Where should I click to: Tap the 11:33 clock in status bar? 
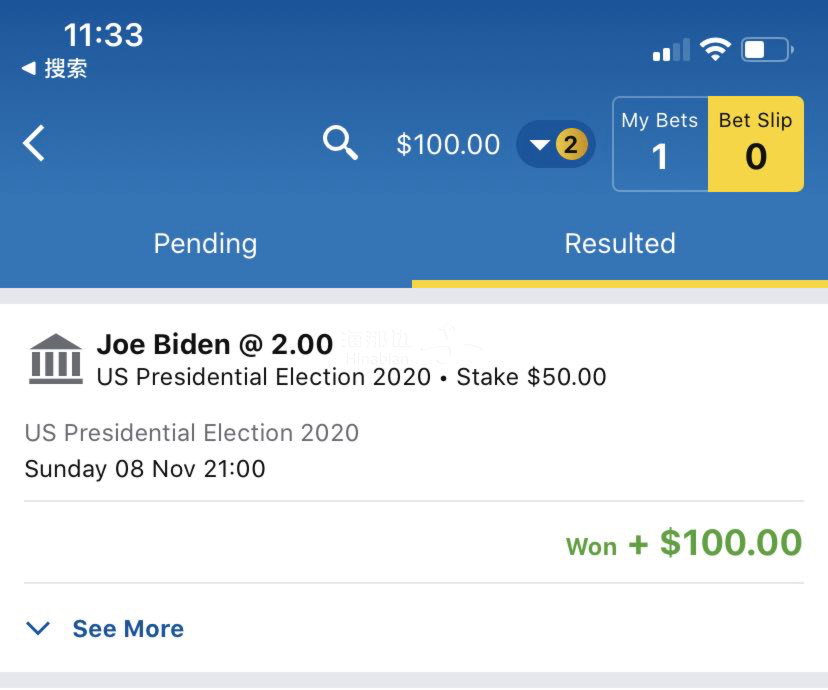104,35
